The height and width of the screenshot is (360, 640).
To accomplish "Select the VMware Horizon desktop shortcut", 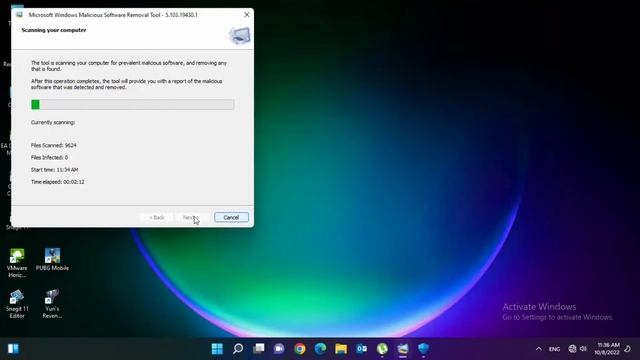I will tap(17, 263).
